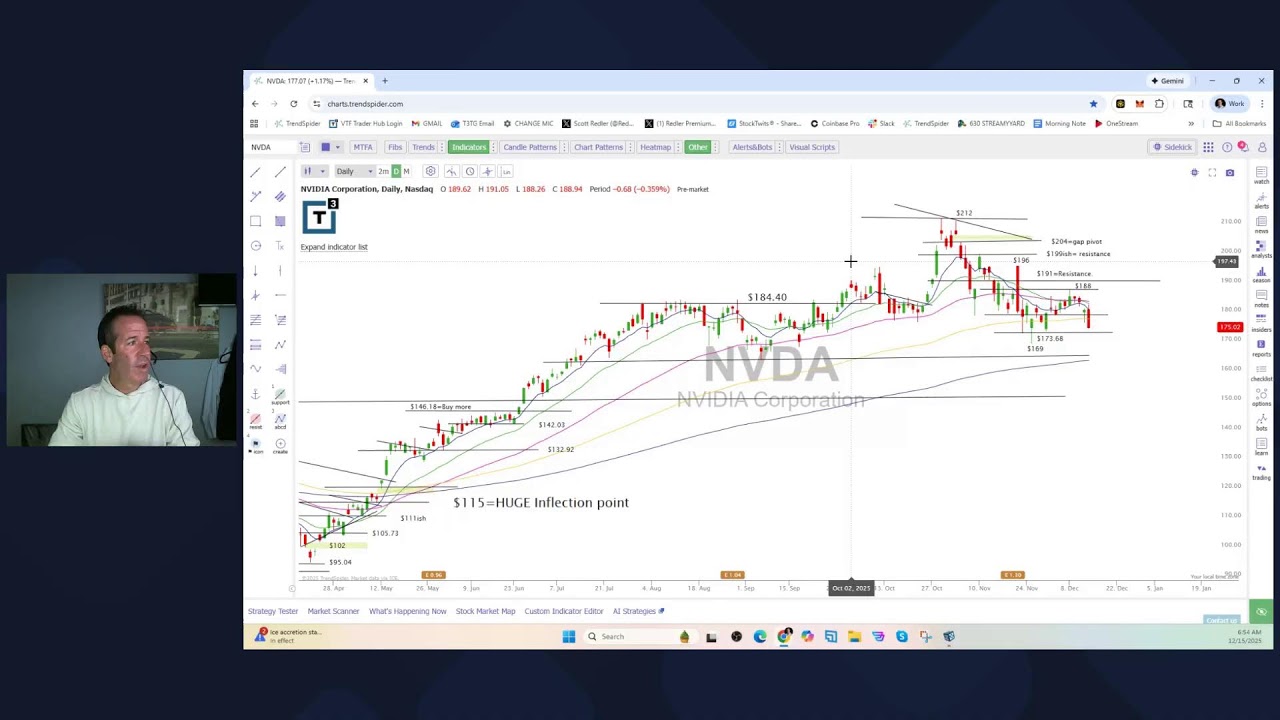This screenshot has width=1280, height=720.
Task: Open Chart Patterns options dots menu
Action: pos(631,147)
